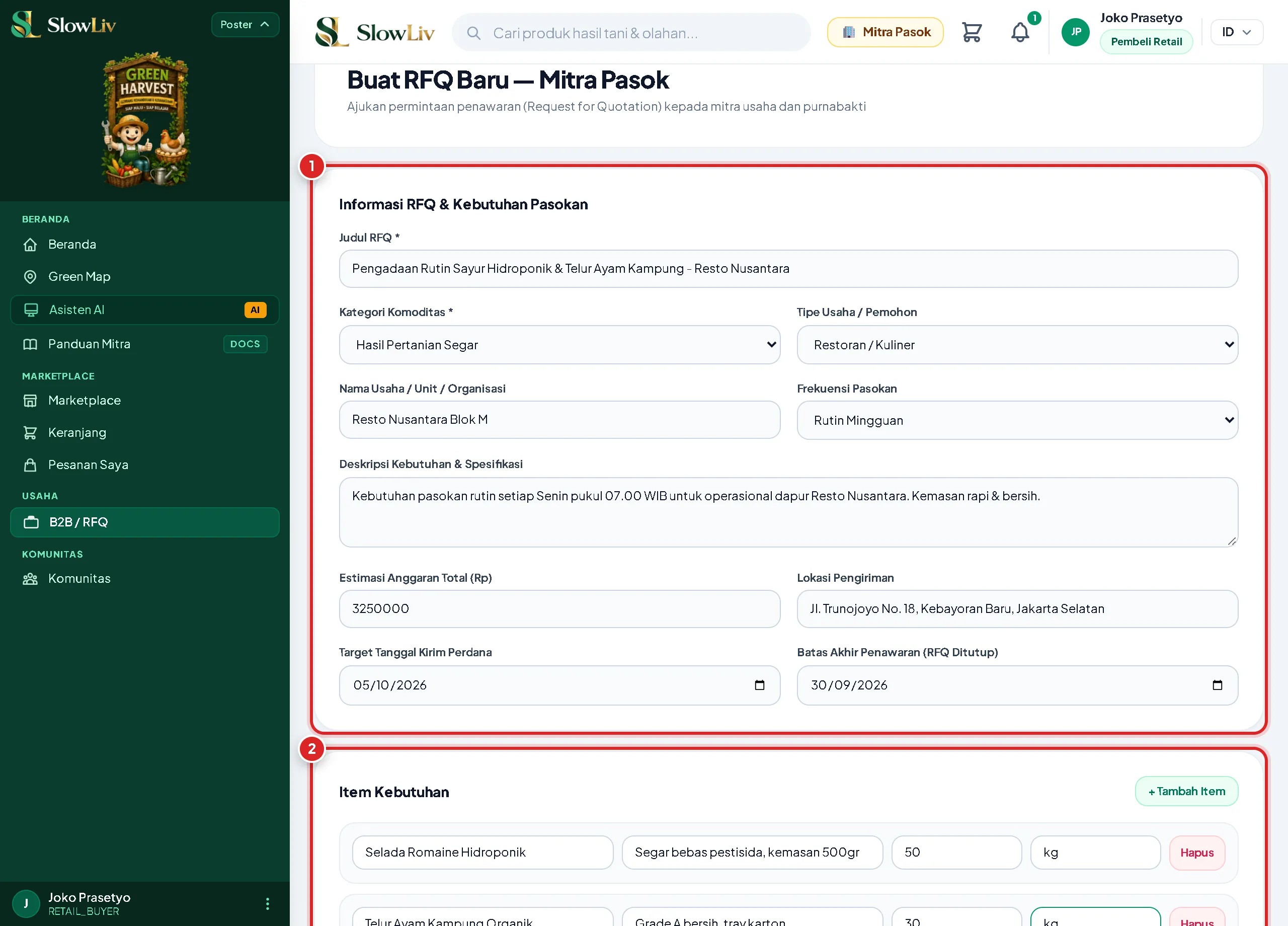The height and width of the screenshot is (926, 1288).
Task: Click the Estimasi Anggaran Total field
Action: 559,609
